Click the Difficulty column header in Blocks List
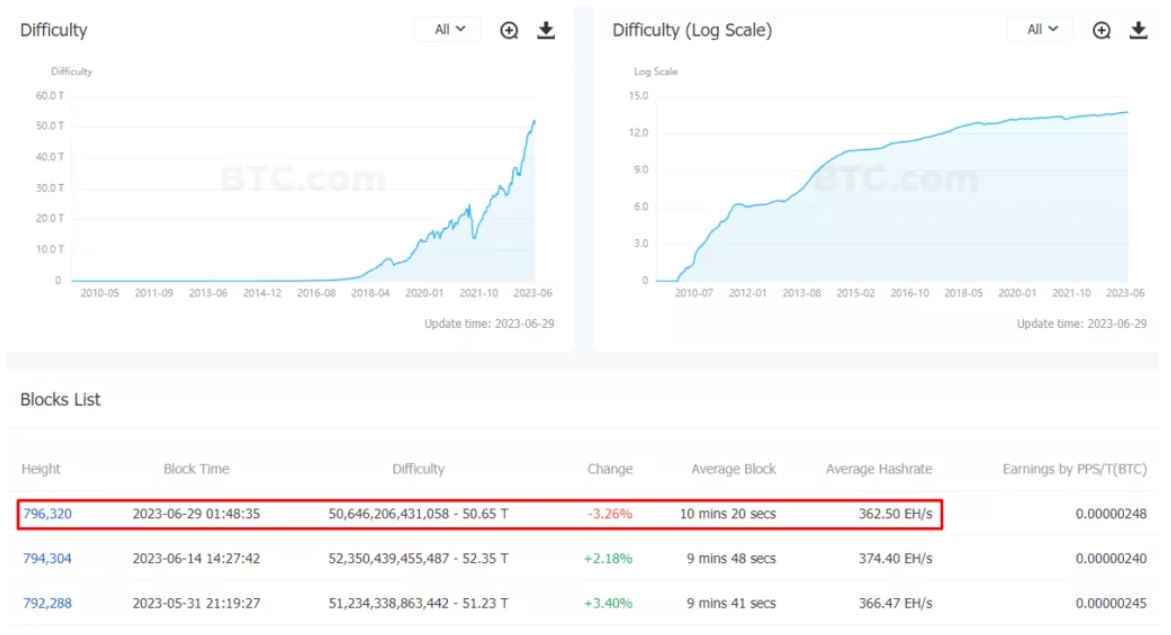Screen dimensions: 1171x635 pyautogui.click(x=418, y=469)
